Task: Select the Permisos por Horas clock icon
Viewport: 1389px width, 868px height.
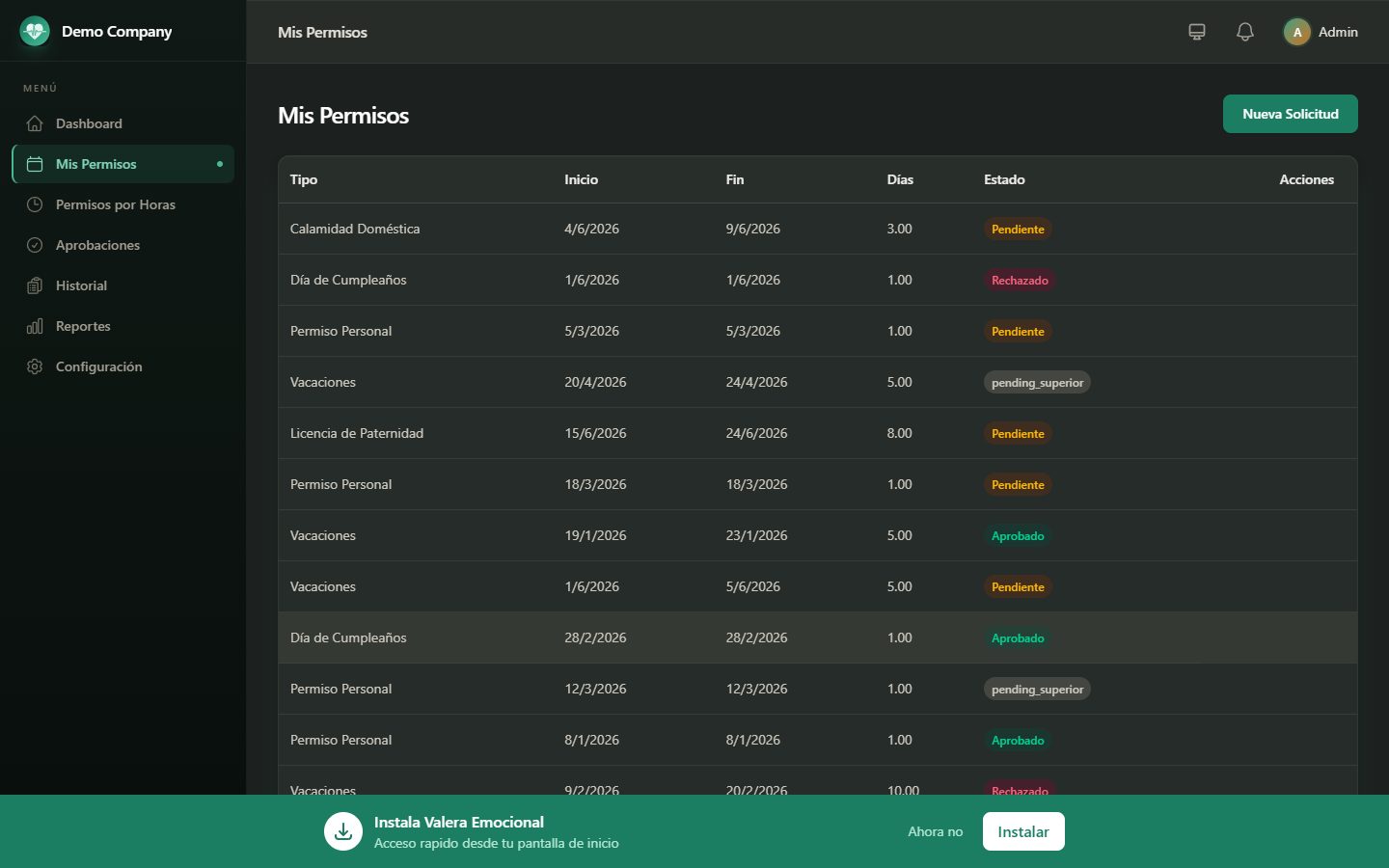Action: [35, 204]
